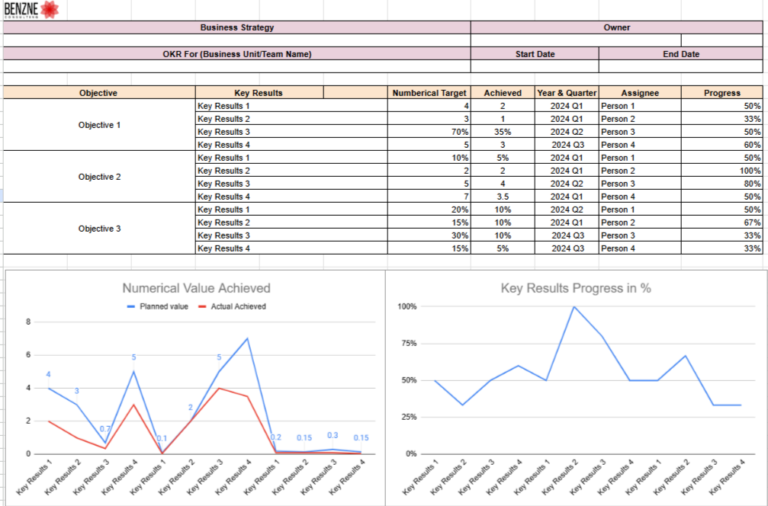Select the Owner header cell
Image resolution: width=768 pixels, height=506 pixels.
pos(617,27)
